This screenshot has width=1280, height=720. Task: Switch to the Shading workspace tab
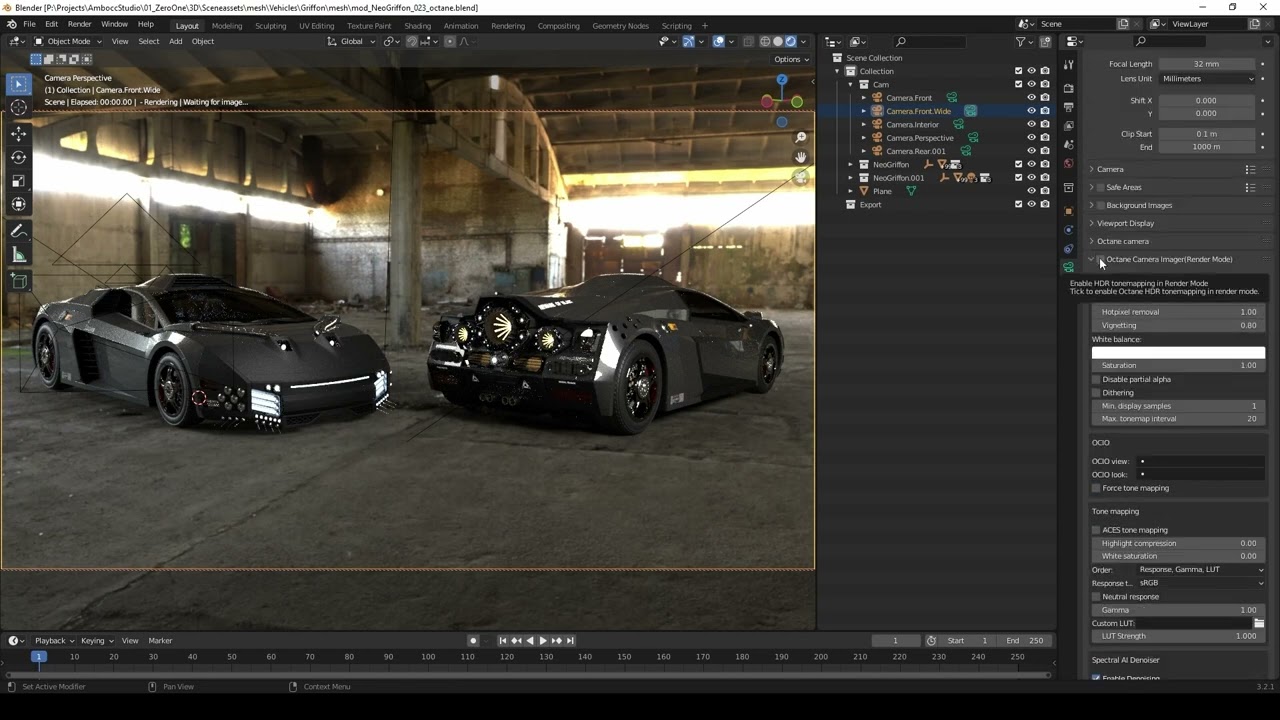pos(417,25)
